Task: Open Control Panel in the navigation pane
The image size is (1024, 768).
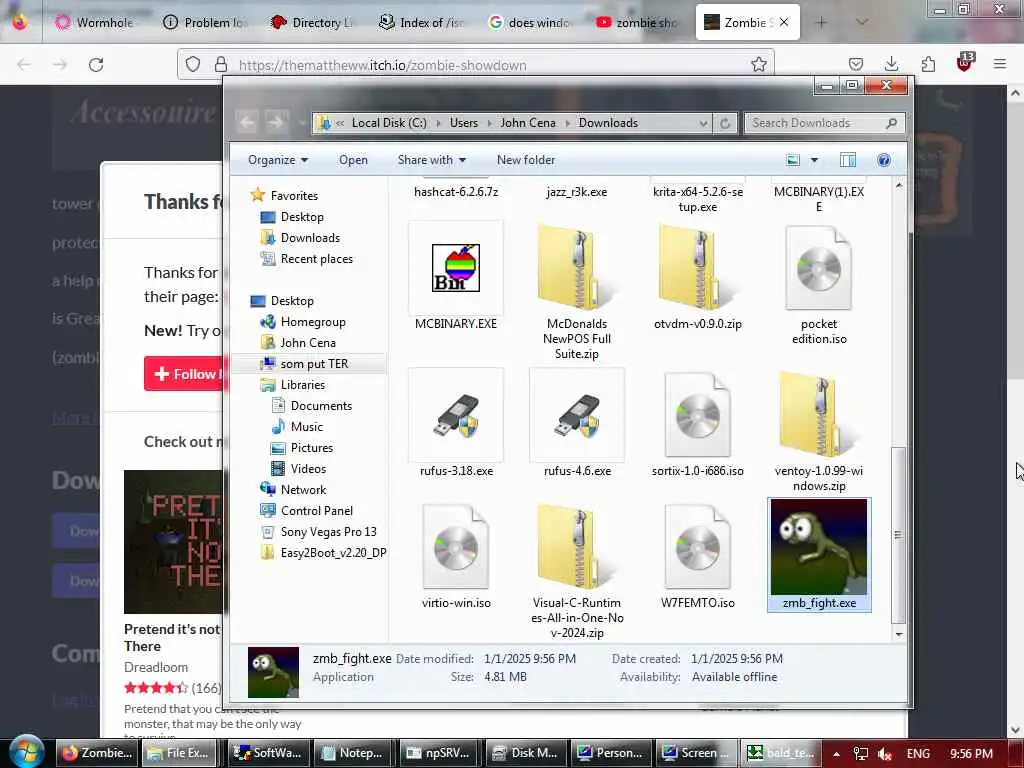Action: click(317, 511)
